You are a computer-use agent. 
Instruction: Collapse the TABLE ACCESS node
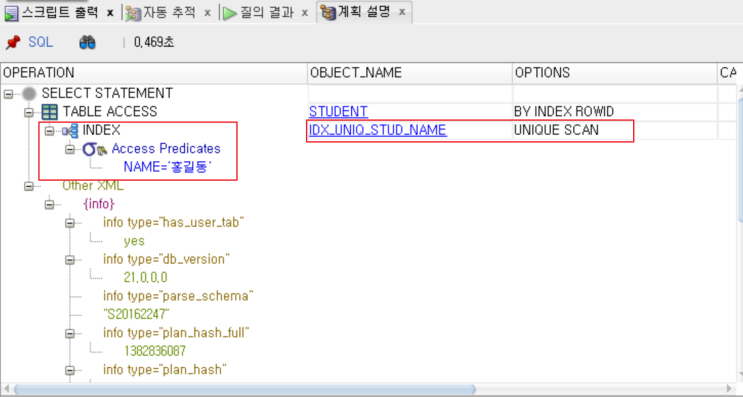pos(29,112)
